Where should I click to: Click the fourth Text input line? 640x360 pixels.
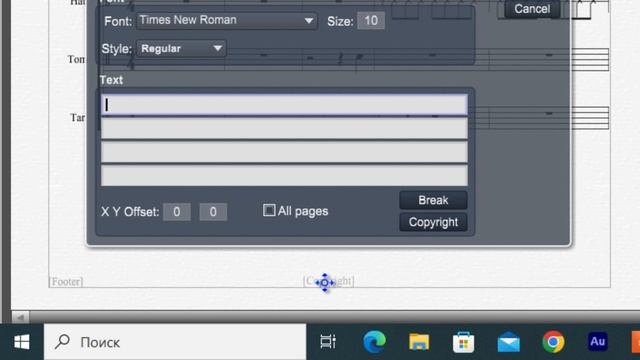tap(284, 175)
